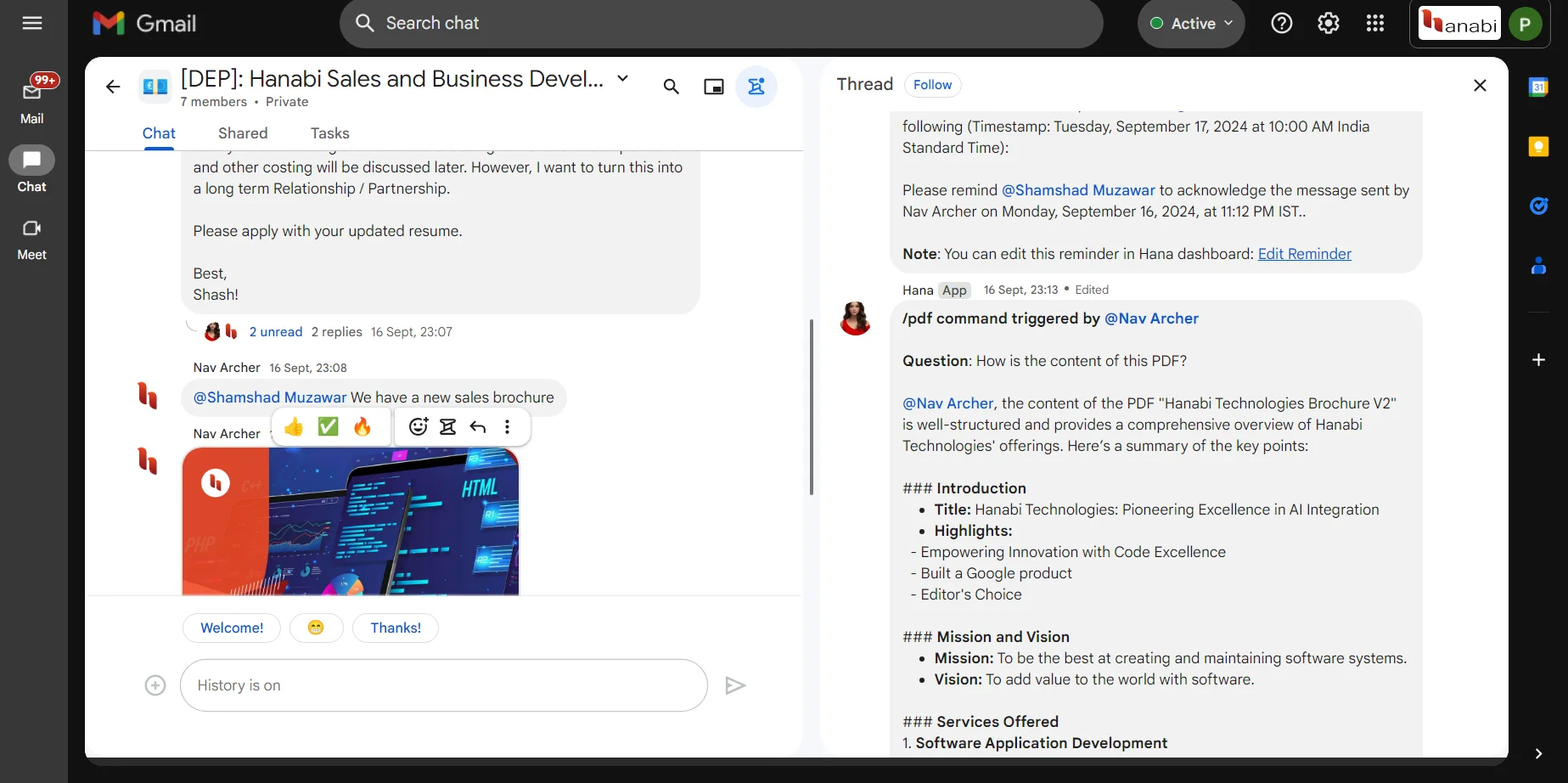Hide the side panel with the chevron

point(1538,754)
